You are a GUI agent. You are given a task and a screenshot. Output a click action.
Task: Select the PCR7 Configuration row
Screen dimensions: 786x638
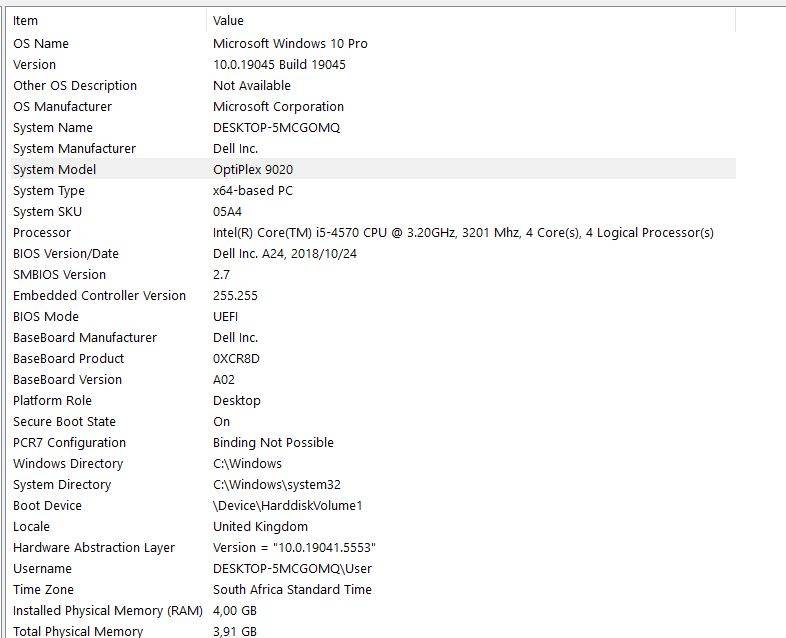(x=69, y=442)
